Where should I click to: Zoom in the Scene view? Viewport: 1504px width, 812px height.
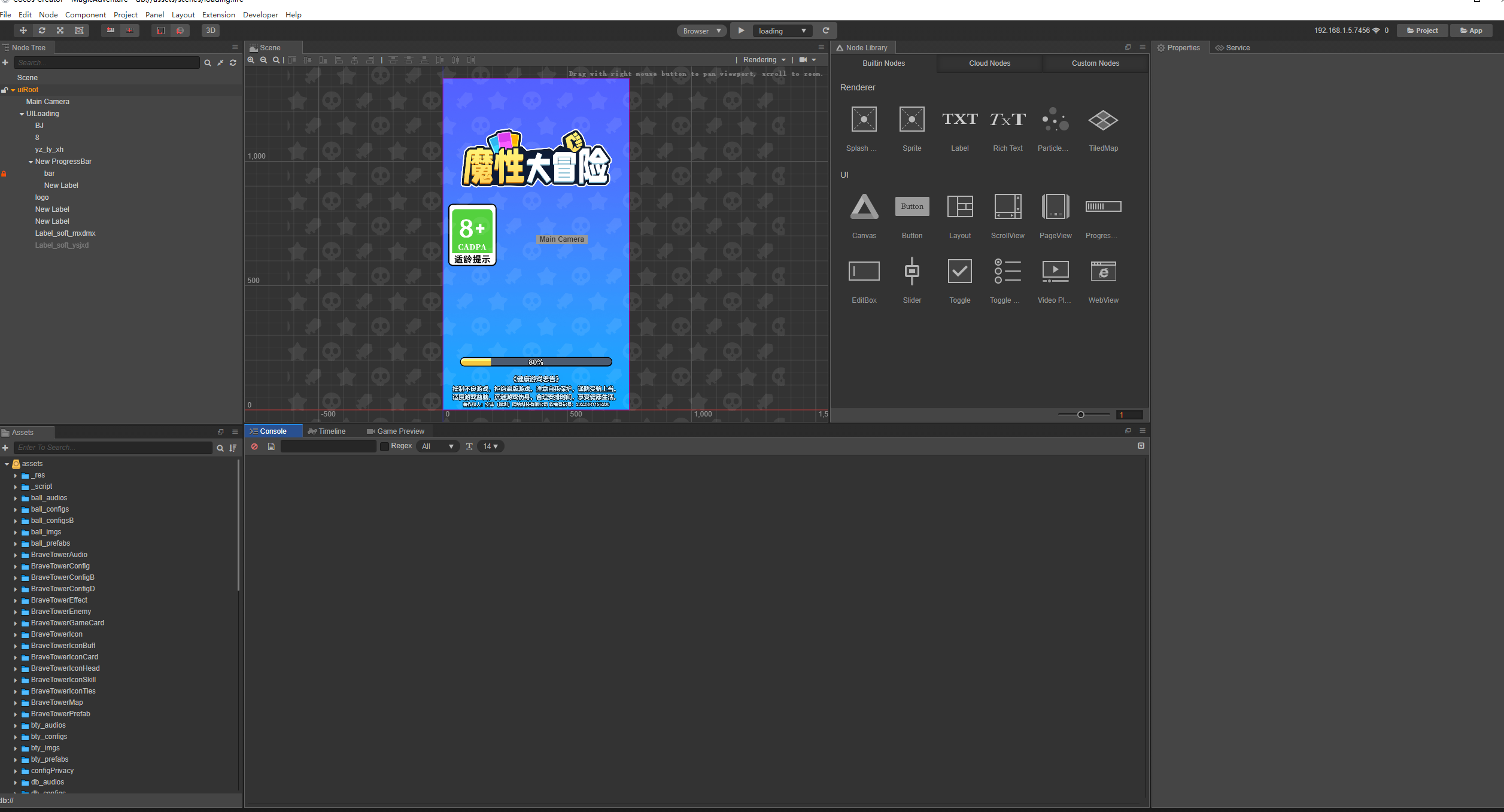tap(251, 60)
